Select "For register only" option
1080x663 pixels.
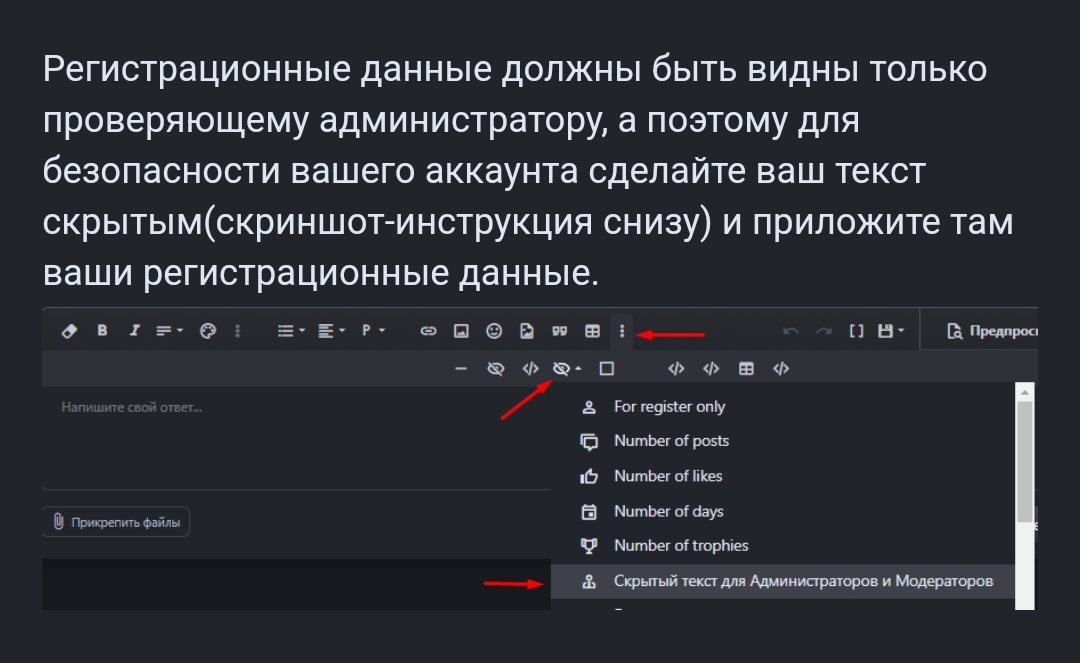[669, 407]
